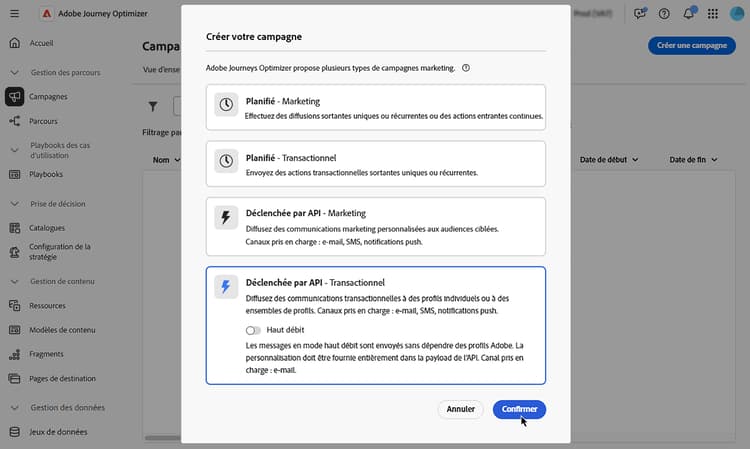Open the Date de fin column dropdown

pos(714,160)
